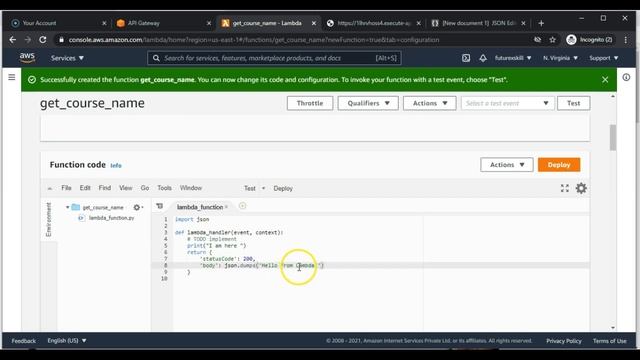The width and height of the screenshot is (640, 360).
Task: Click the top Test button
Action: pyautogui.click(x=573, y=103)
